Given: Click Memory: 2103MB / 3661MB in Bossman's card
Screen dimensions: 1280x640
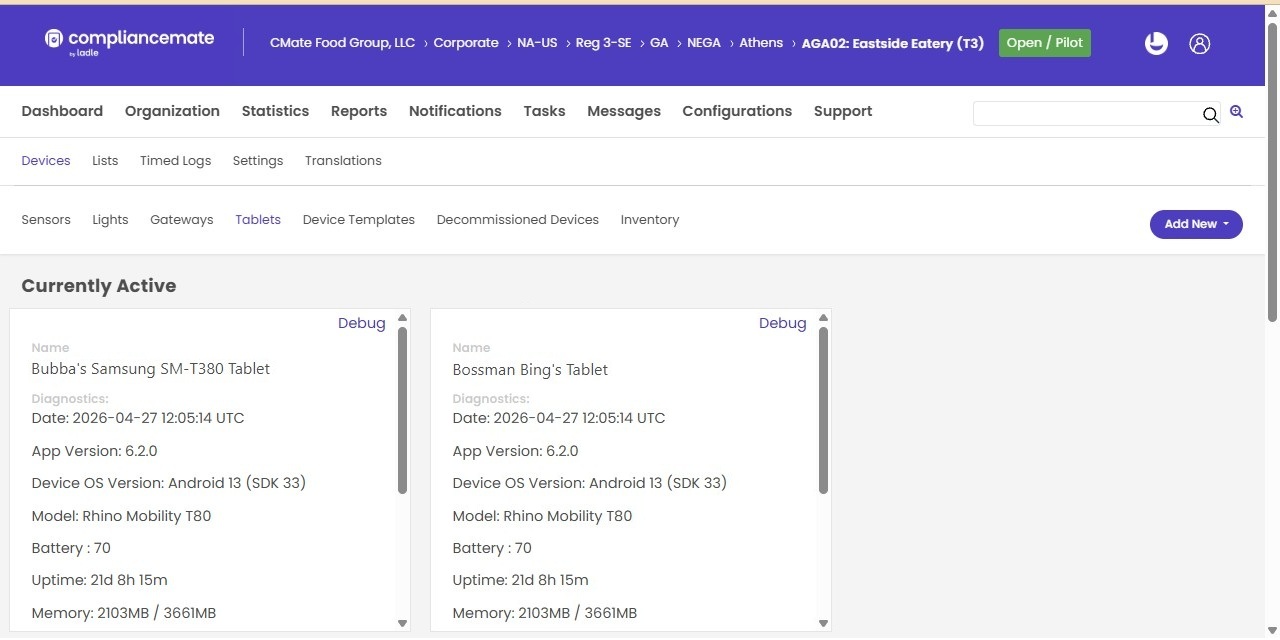Looking at the screenshot, I should pos(544,613).
